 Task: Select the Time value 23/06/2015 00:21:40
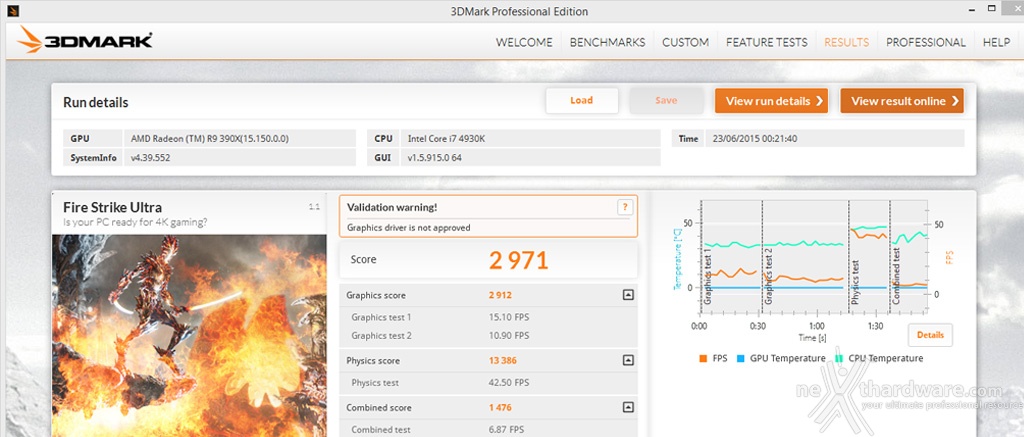pyautogui.click(x=835, y=138)
